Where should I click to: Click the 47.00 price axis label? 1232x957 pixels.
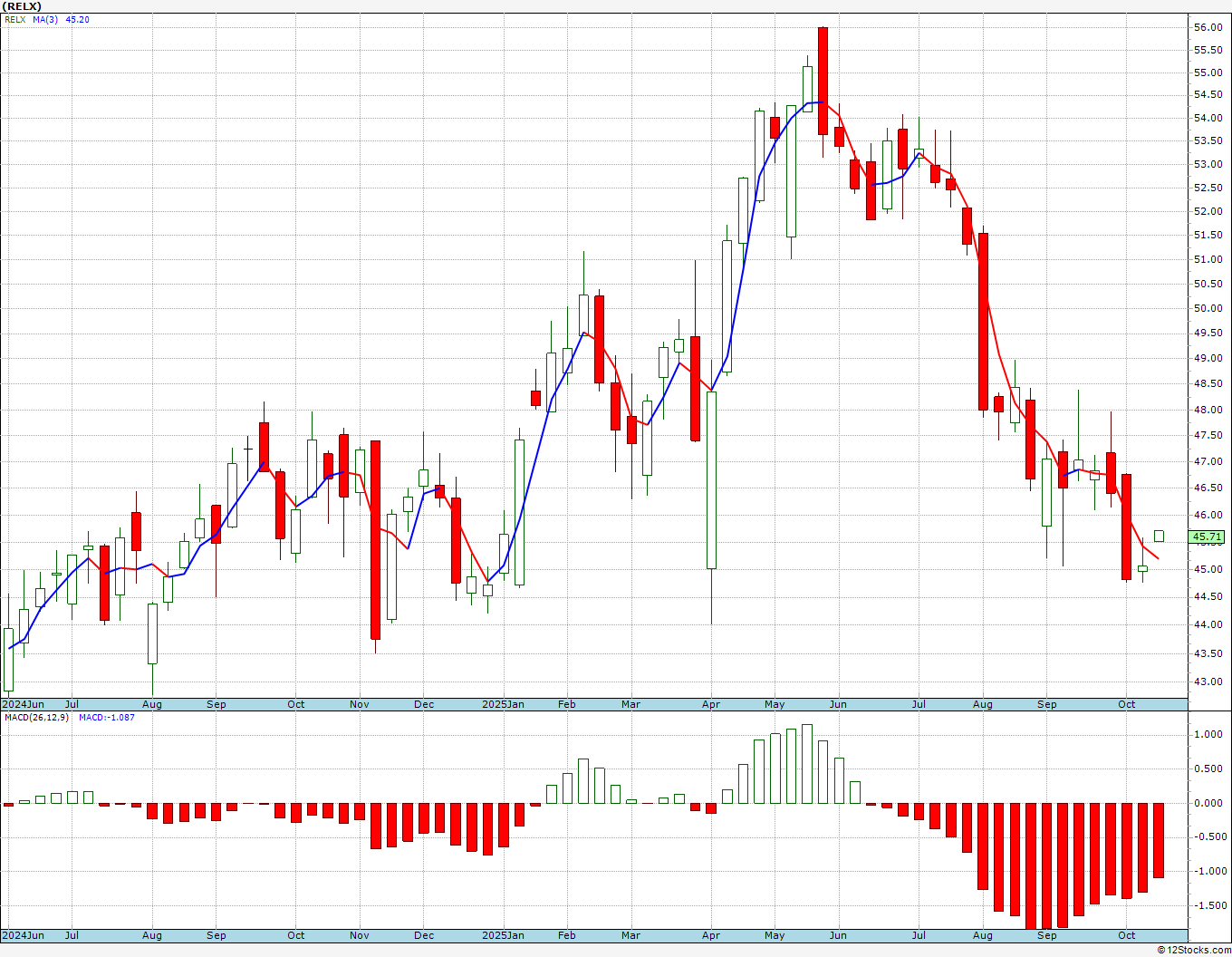1208,461
